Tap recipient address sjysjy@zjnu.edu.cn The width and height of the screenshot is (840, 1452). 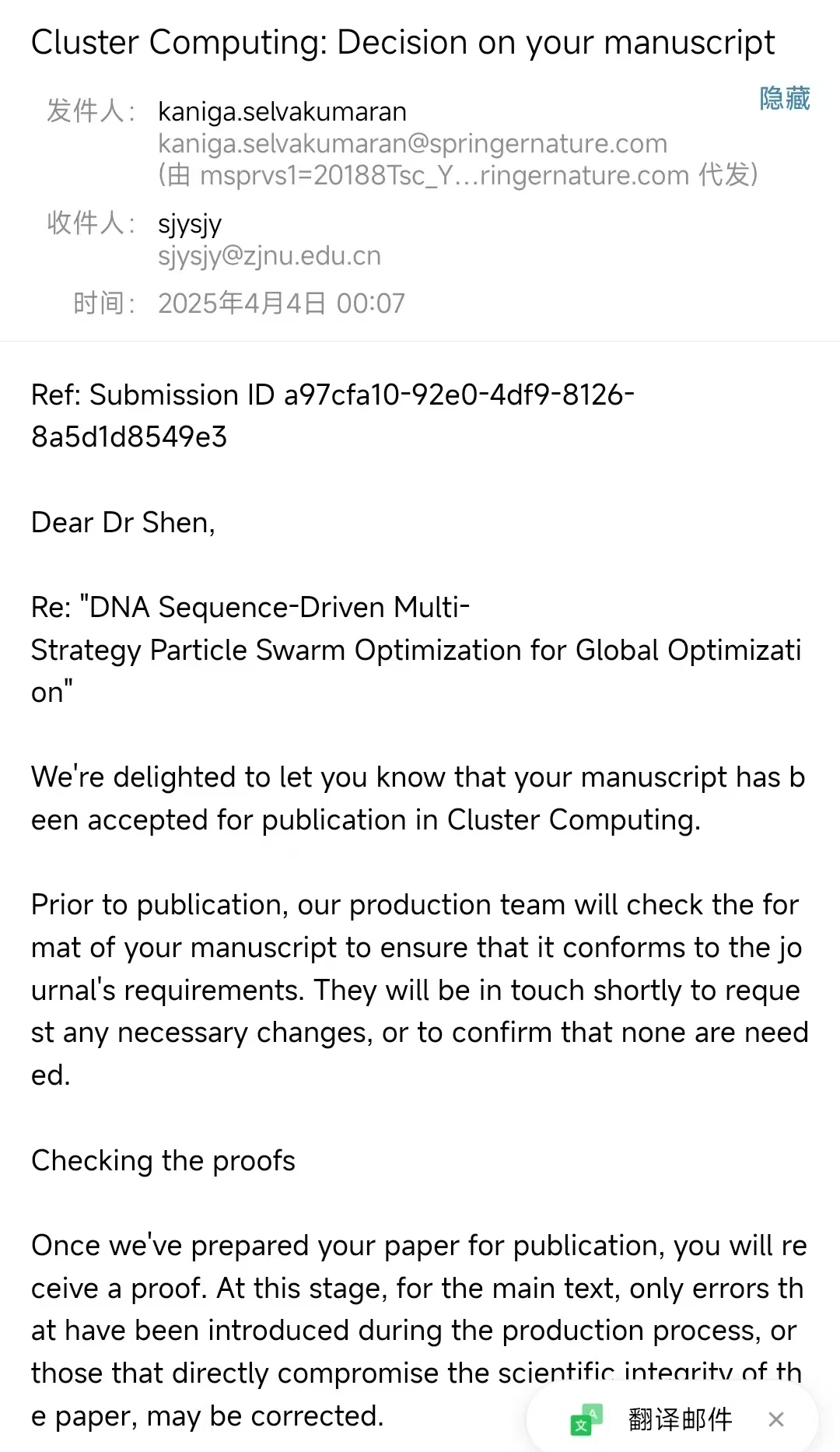pyautogui.click(x=269, y=256)
